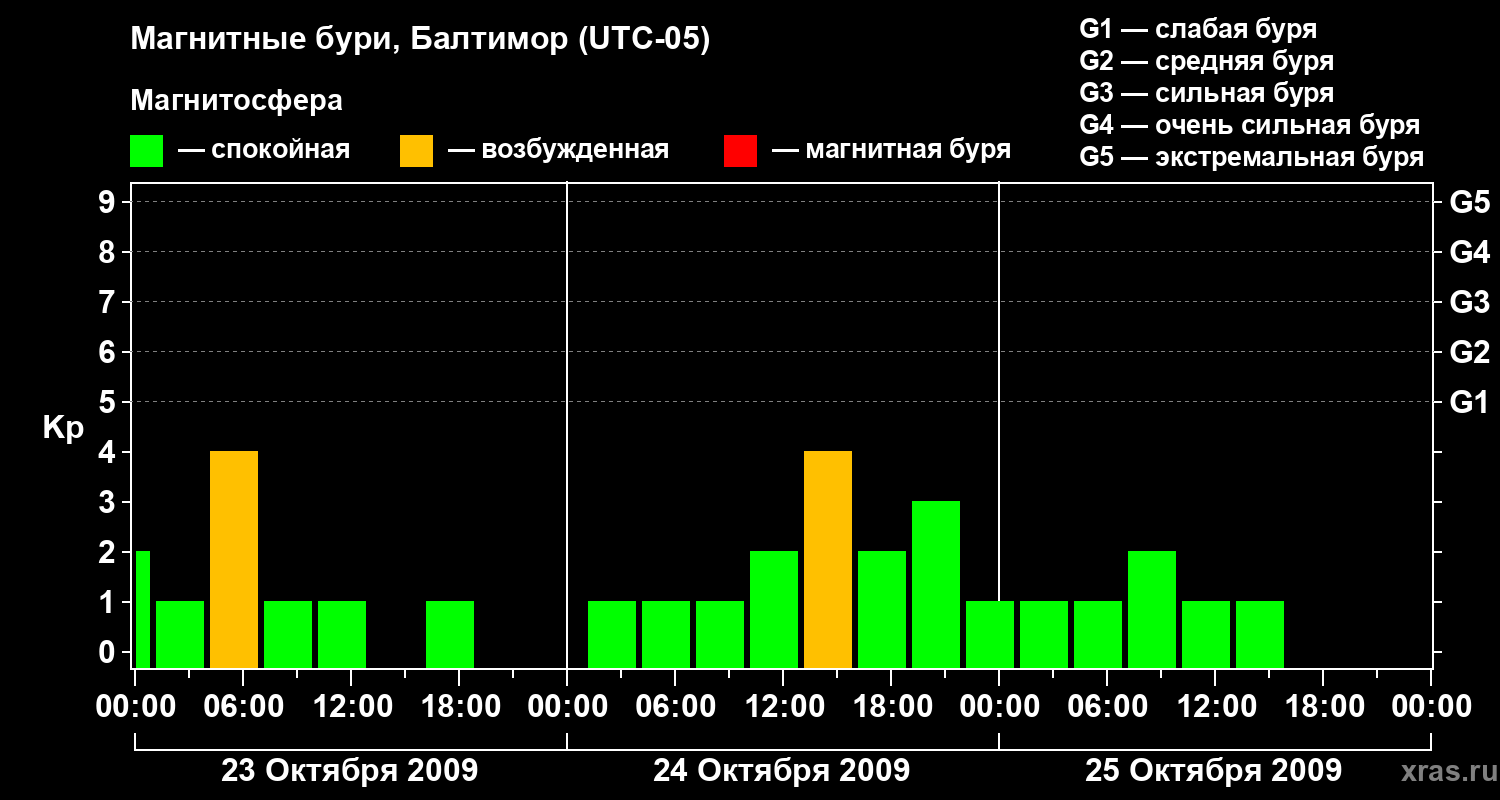
Task: Click the — спокойная legend label
Action: click(x=264, y=150)
